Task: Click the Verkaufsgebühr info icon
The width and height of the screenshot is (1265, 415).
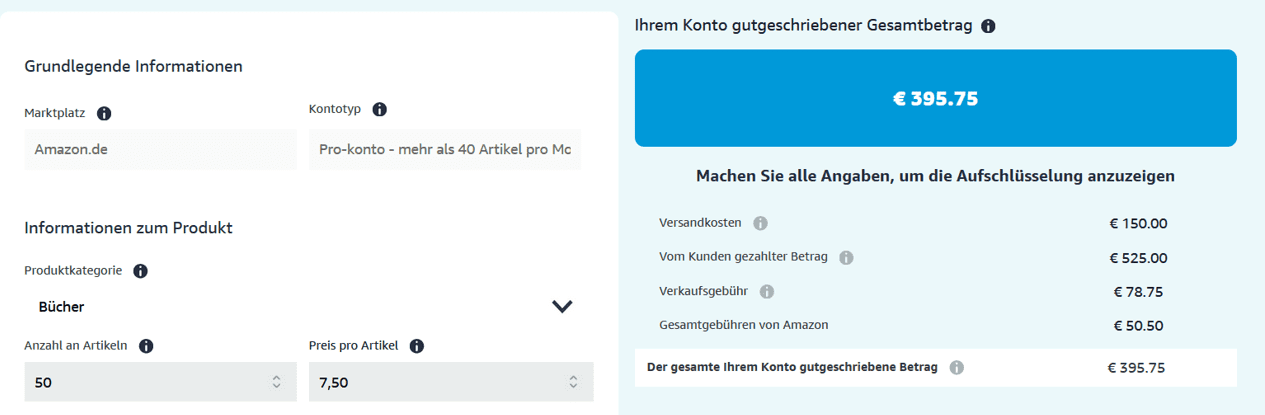Action: click(x=767, y=292)
